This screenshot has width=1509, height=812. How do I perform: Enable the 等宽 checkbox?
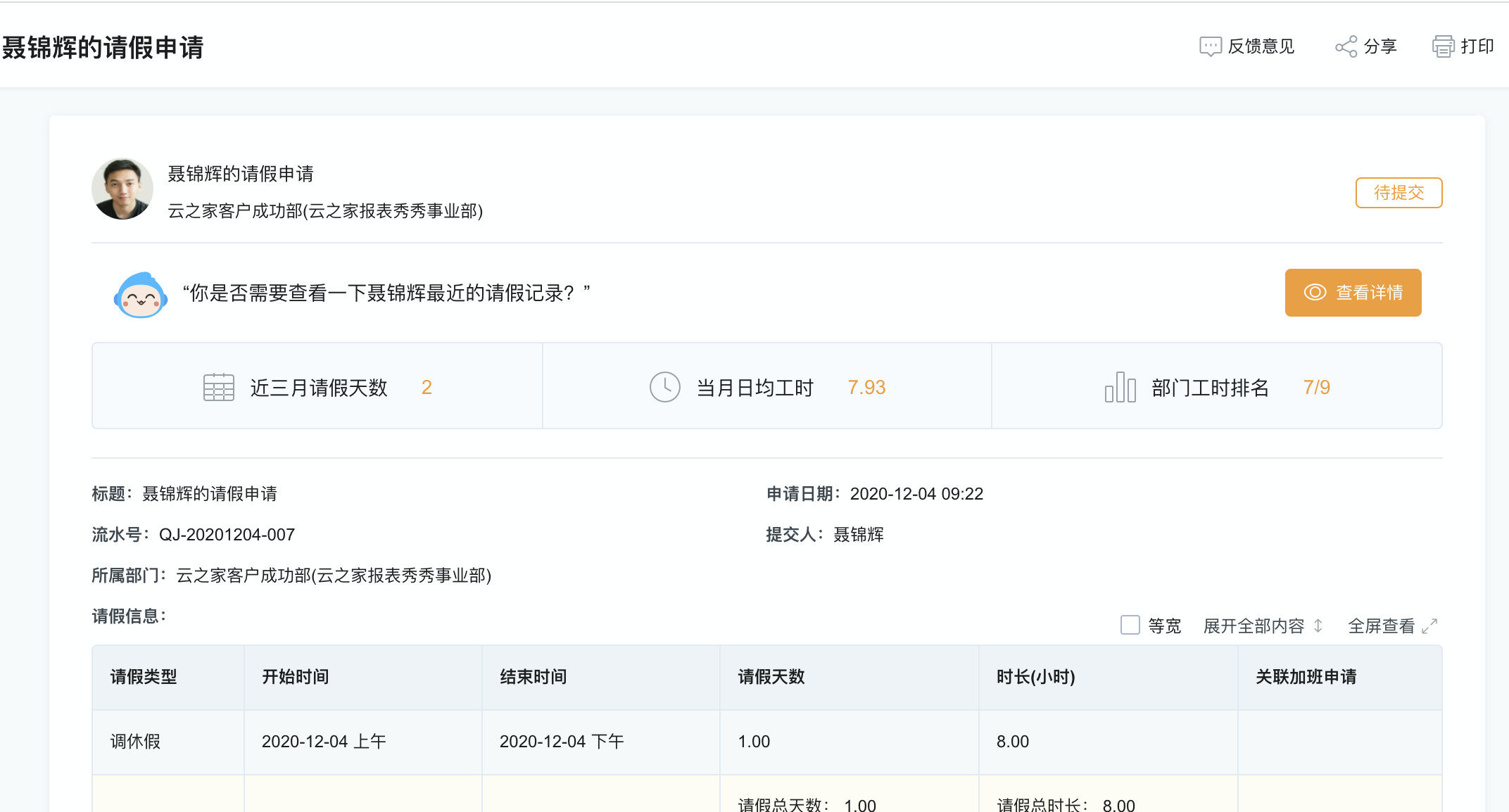coord(1130,625)
